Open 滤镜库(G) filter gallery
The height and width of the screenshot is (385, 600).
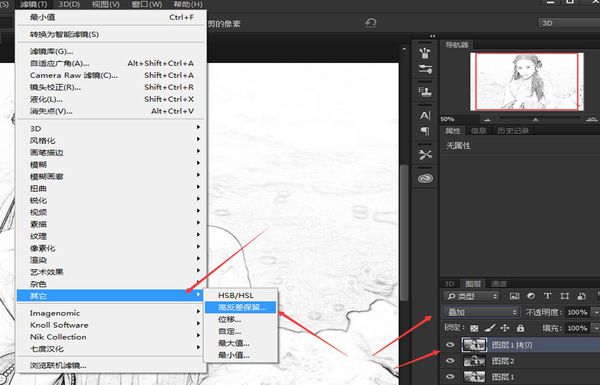click(x=111, y=51)
